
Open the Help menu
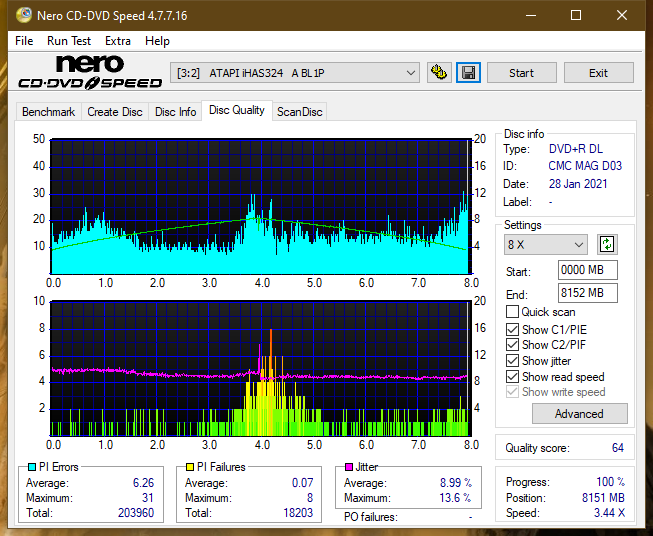tap(157, 41)
